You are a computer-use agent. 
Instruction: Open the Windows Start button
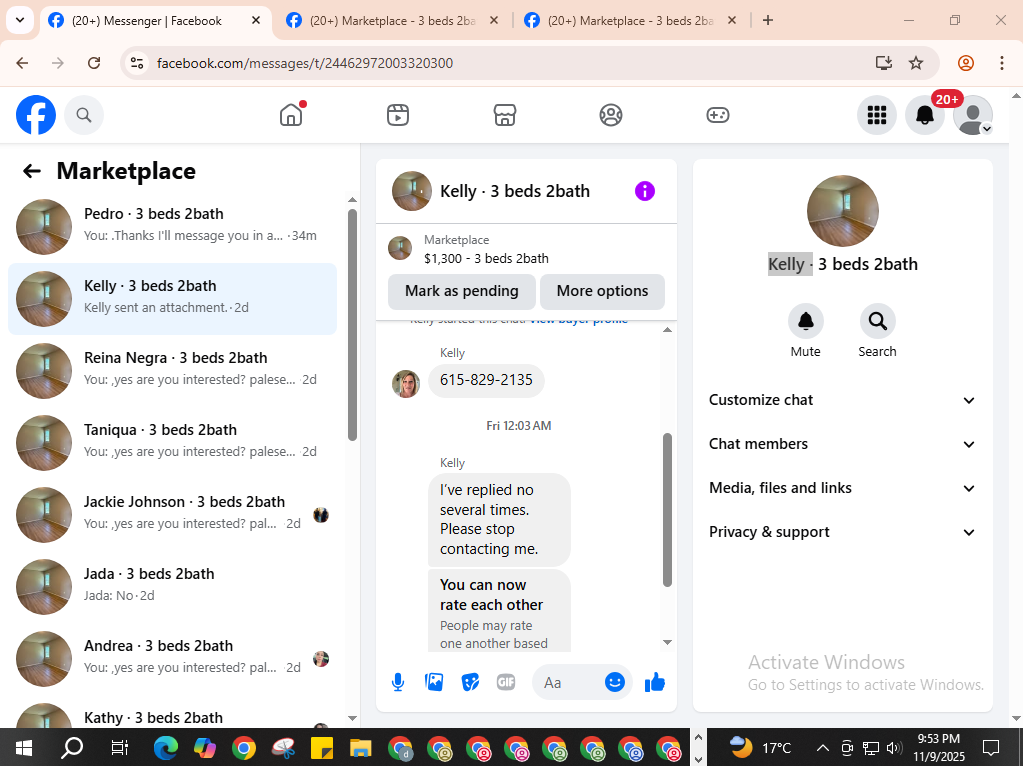(23, 748)
